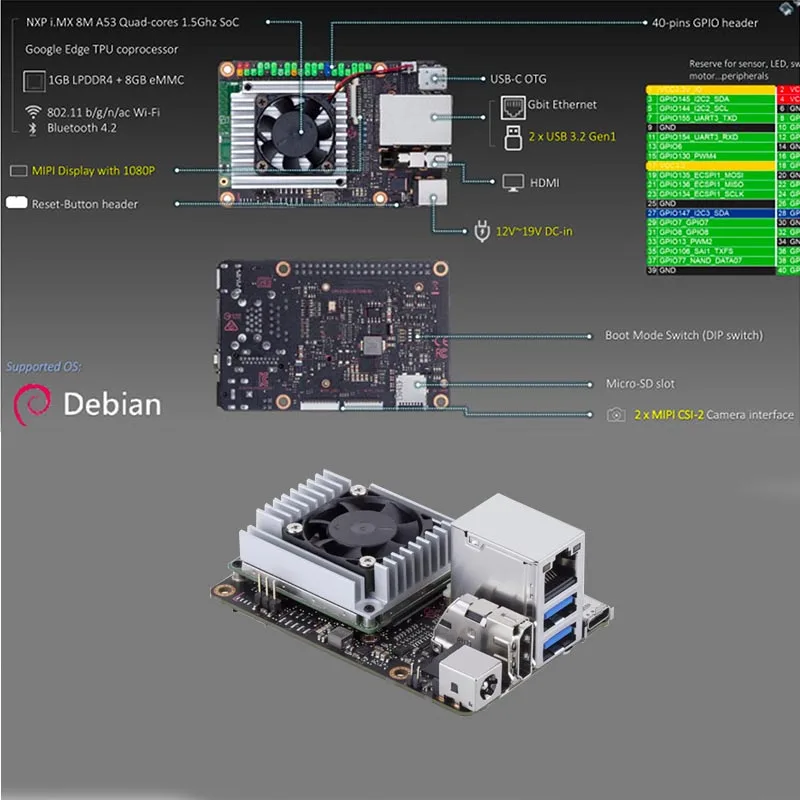The height and width of the screenshot is (800, 800).
Task: Select pin 3 GPIO145_I2C2_SDA row
Action: (711, 99)
